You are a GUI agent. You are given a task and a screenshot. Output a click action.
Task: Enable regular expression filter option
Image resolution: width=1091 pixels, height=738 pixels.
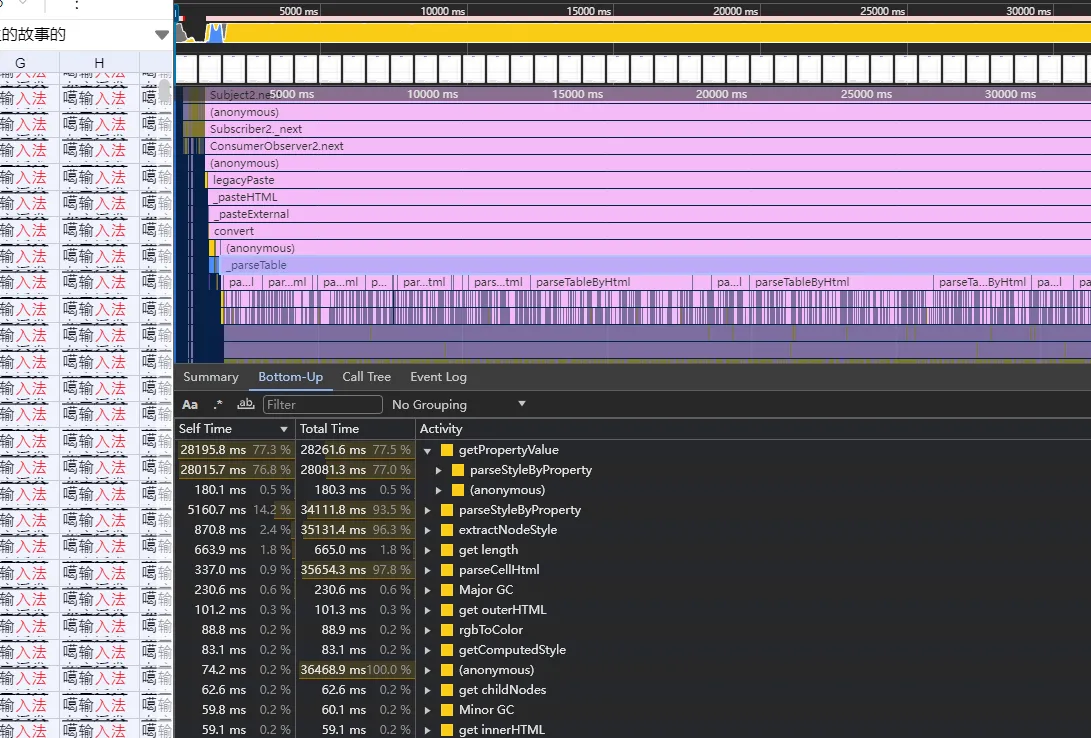coord(218,405)
